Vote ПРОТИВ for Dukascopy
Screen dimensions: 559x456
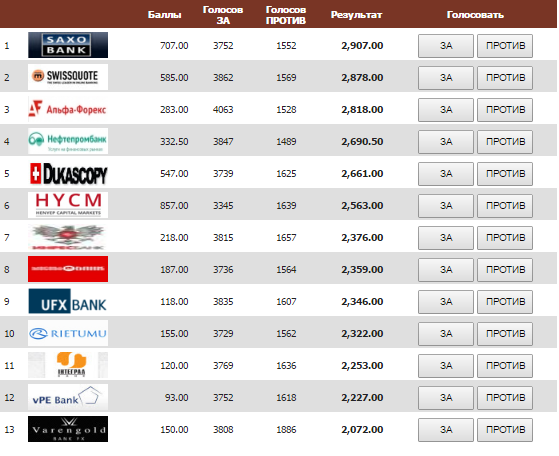(x=505, y=174)
